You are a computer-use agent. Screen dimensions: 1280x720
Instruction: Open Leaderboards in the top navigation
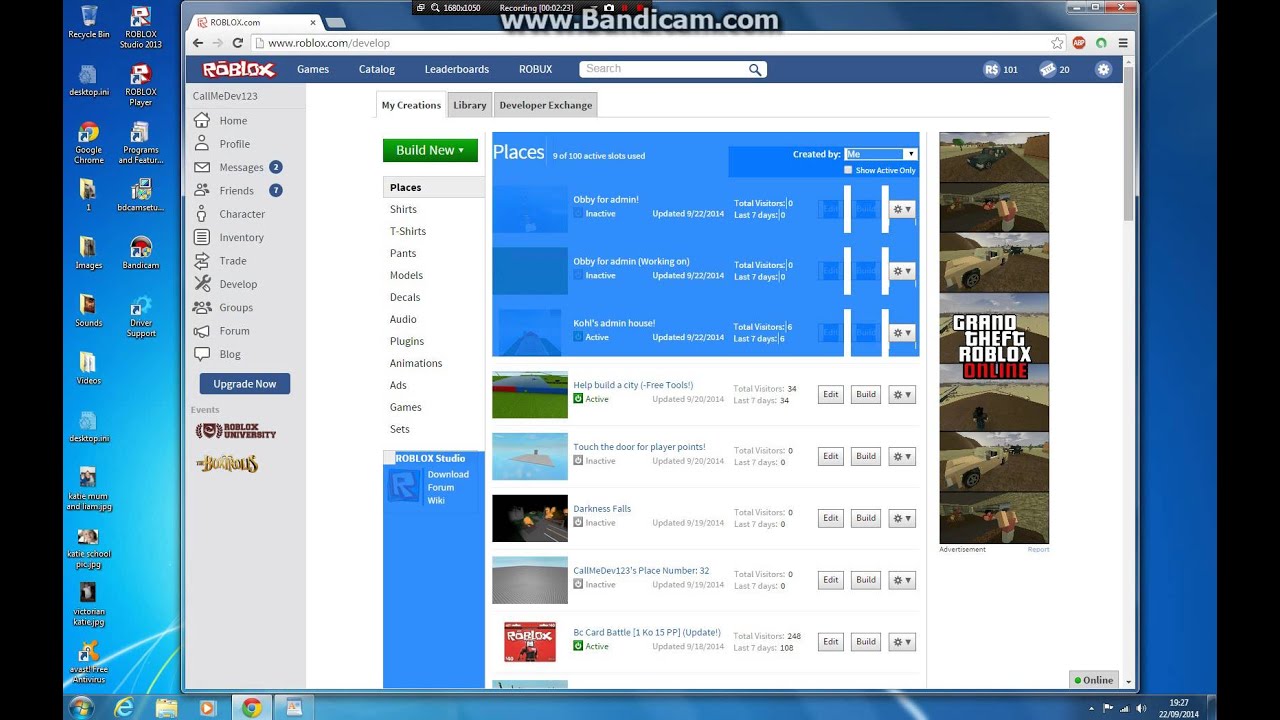[457, 69]
